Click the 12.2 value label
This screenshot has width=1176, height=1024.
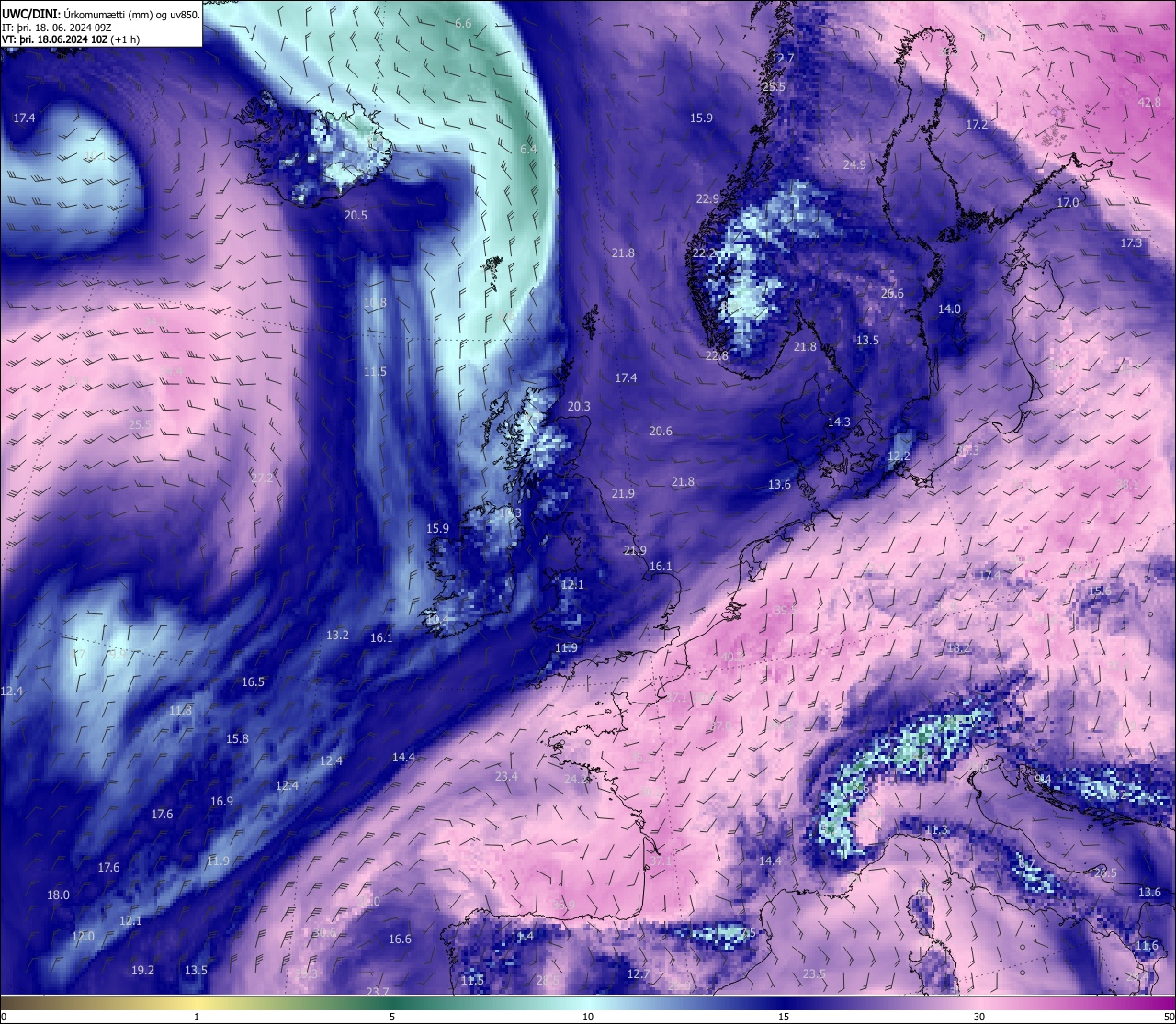pos(899,456)
